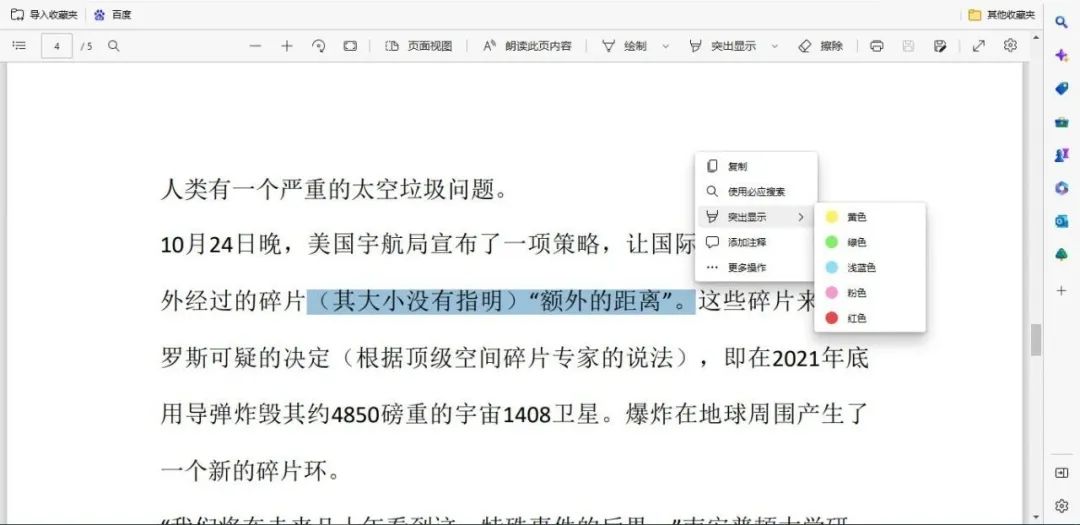Click the highlighted text “额外的距离”
The height and width of the screenshot is (525, 1080).
tap(601, 302)
